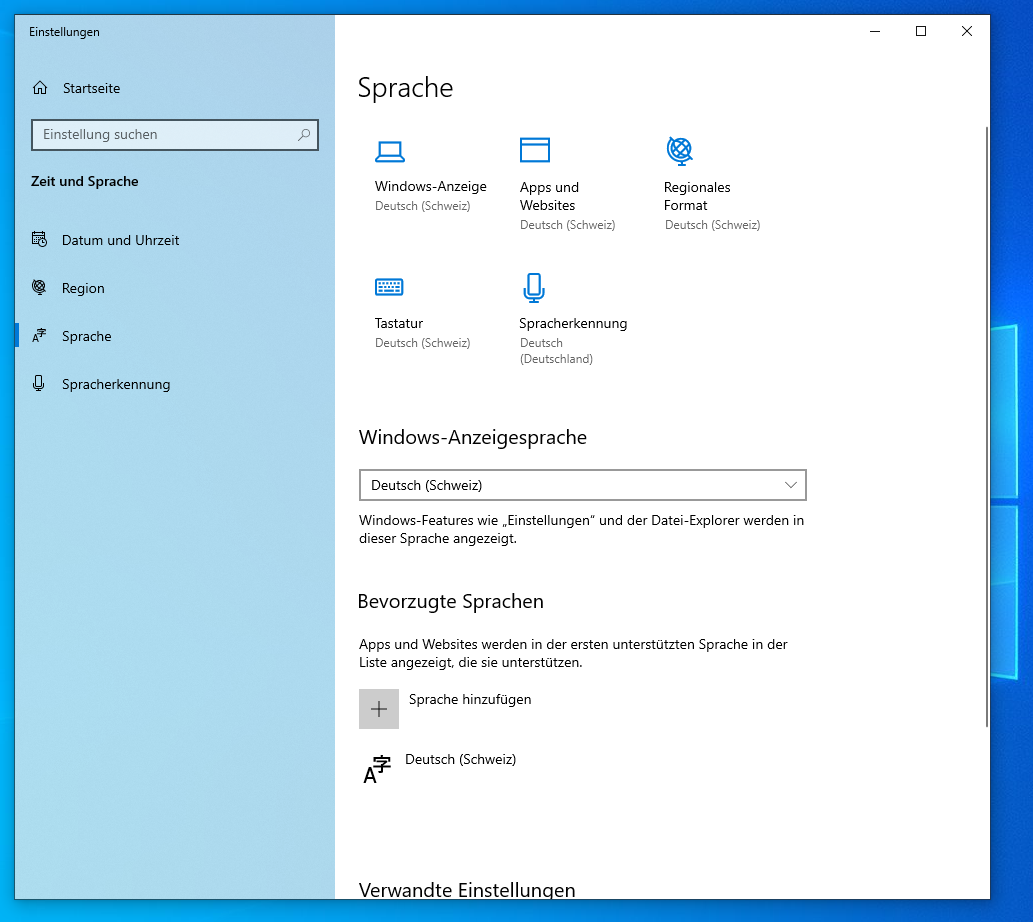This screenshot has height=922, width=1033.
Task: Click the Einstellung suchen search field
Action: [x=165, y=135]
